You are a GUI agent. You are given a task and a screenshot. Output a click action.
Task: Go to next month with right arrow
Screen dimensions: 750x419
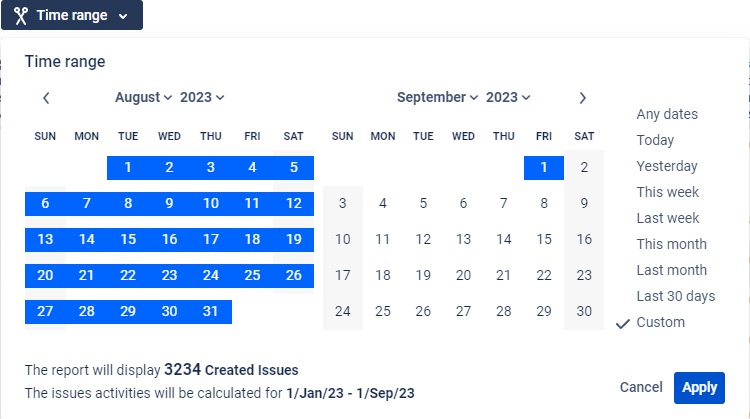pos(583,98)
